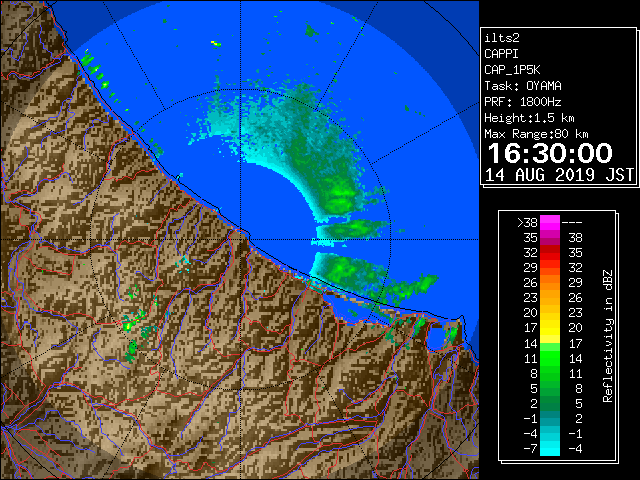The height and width of the screenshot is (480, 640).
Task: Click the '>38' legend label
Action: pos(527,223)
